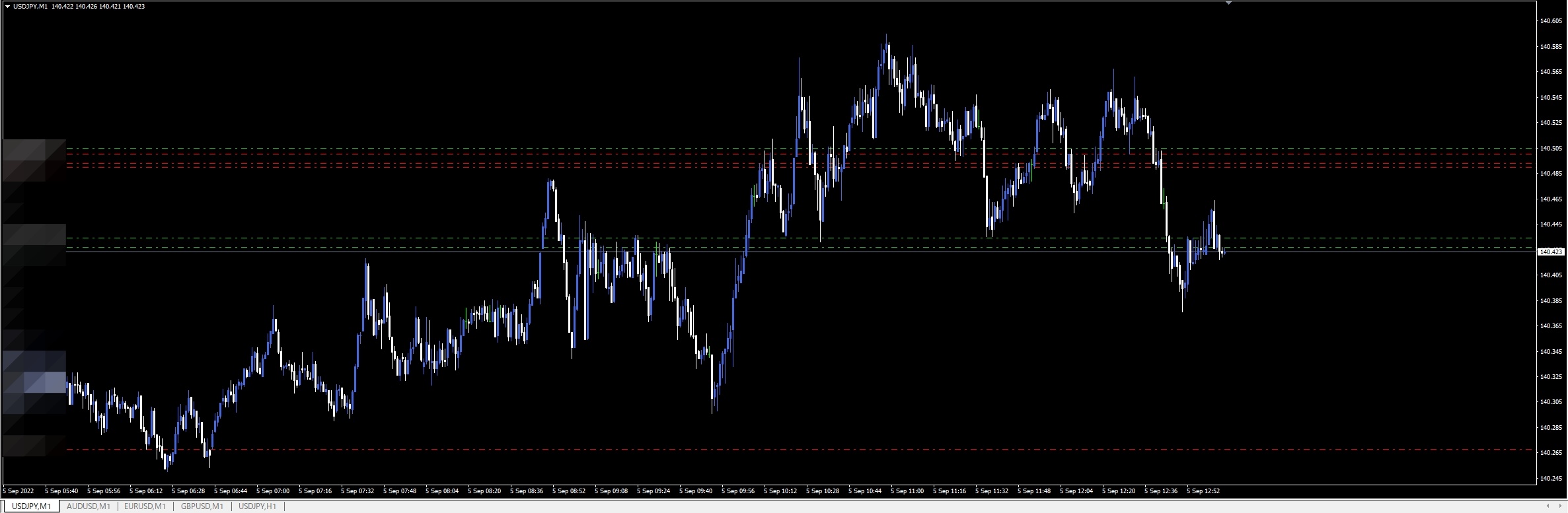Click the 5 Sep 11:00 time label

[907, 491]
